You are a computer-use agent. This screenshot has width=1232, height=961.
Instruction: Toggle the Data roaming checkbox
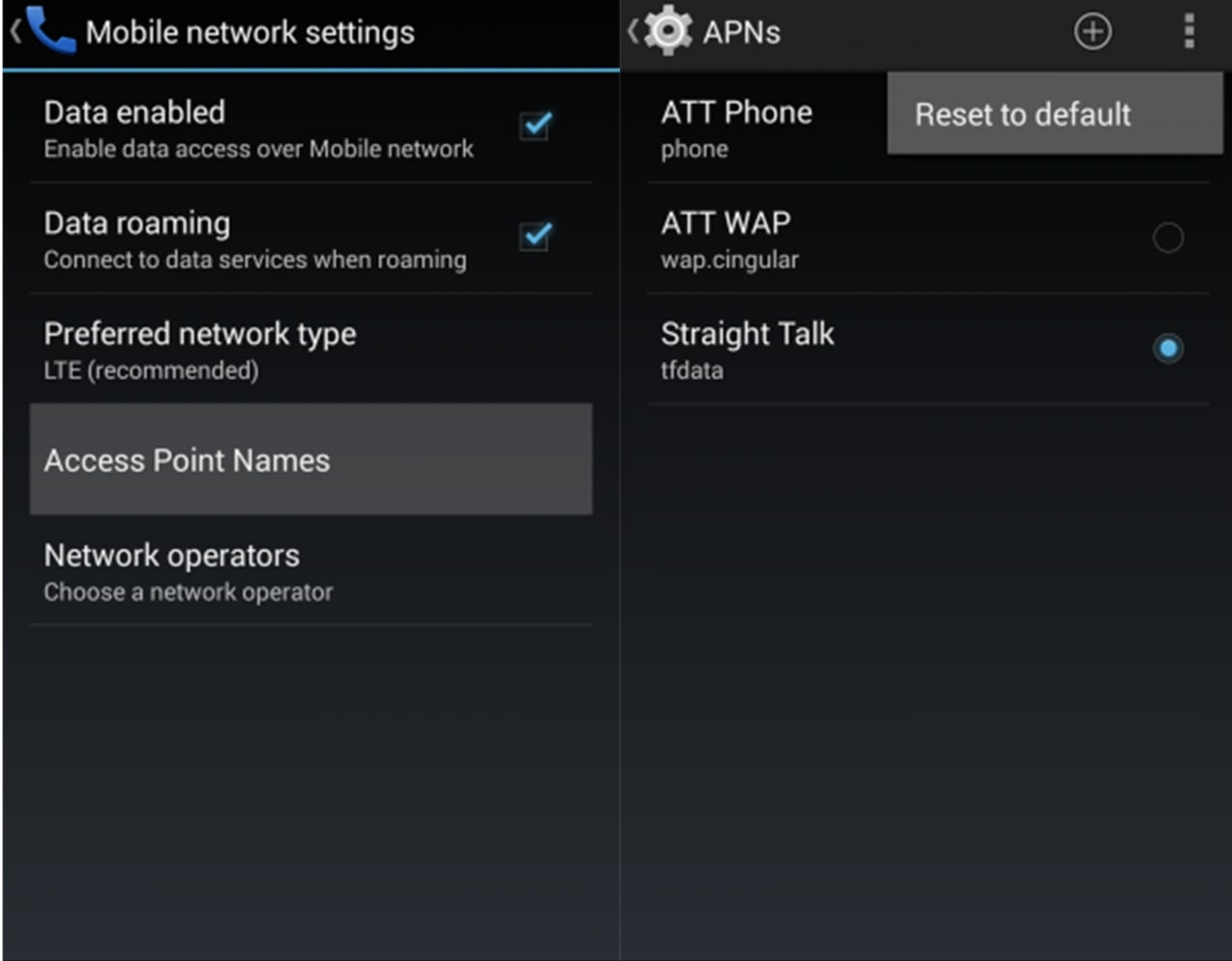536,237
